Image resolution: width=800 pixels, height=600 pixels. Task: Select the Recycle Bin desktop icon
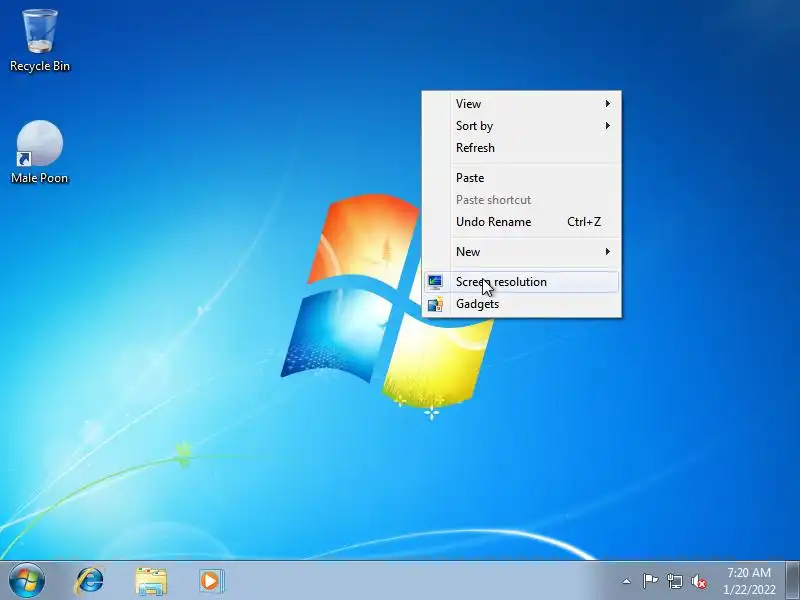click(40, 41)
